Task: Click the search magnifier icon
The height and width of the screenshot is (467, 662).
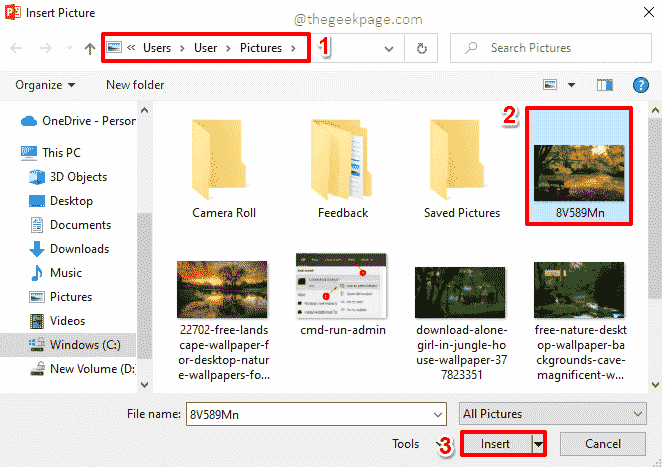Action: click(x=471, y=48)
